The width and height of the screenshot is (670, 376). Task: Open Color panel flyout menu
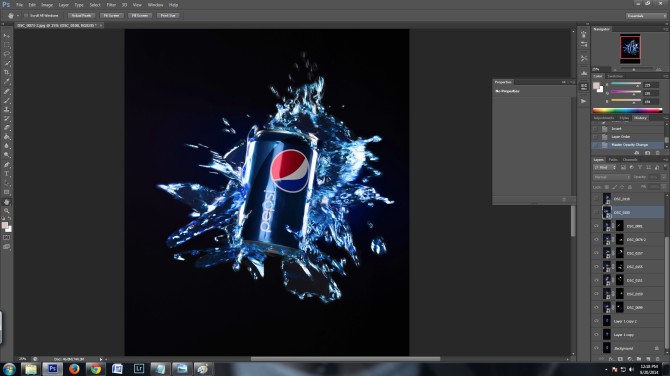[x=666, y=76]
